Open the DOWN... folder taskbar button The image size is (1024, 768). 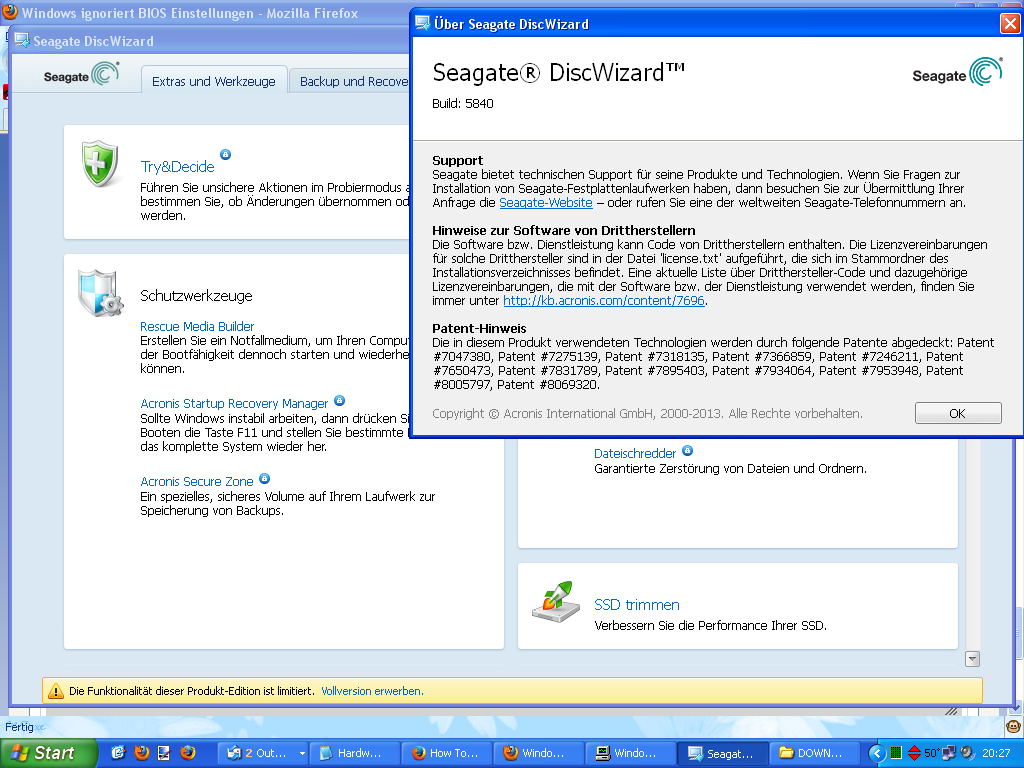click(814, 753)
